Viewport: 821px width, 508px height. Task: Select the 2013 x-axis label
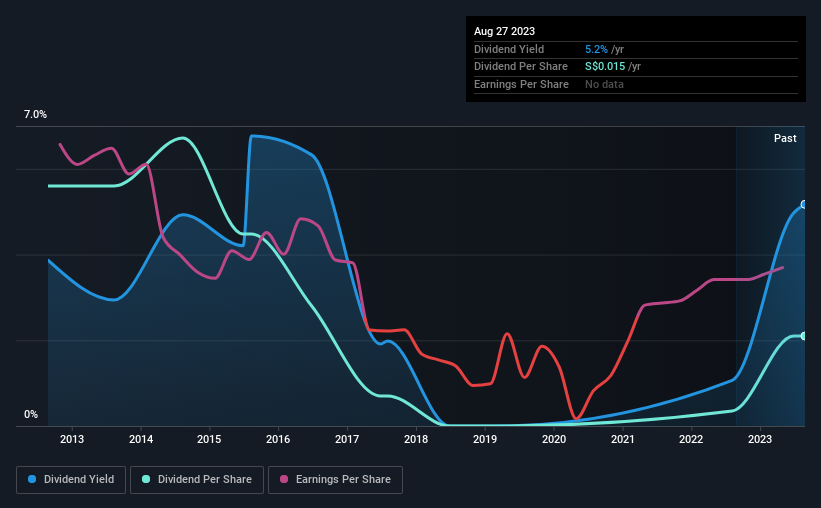point(72,439)
